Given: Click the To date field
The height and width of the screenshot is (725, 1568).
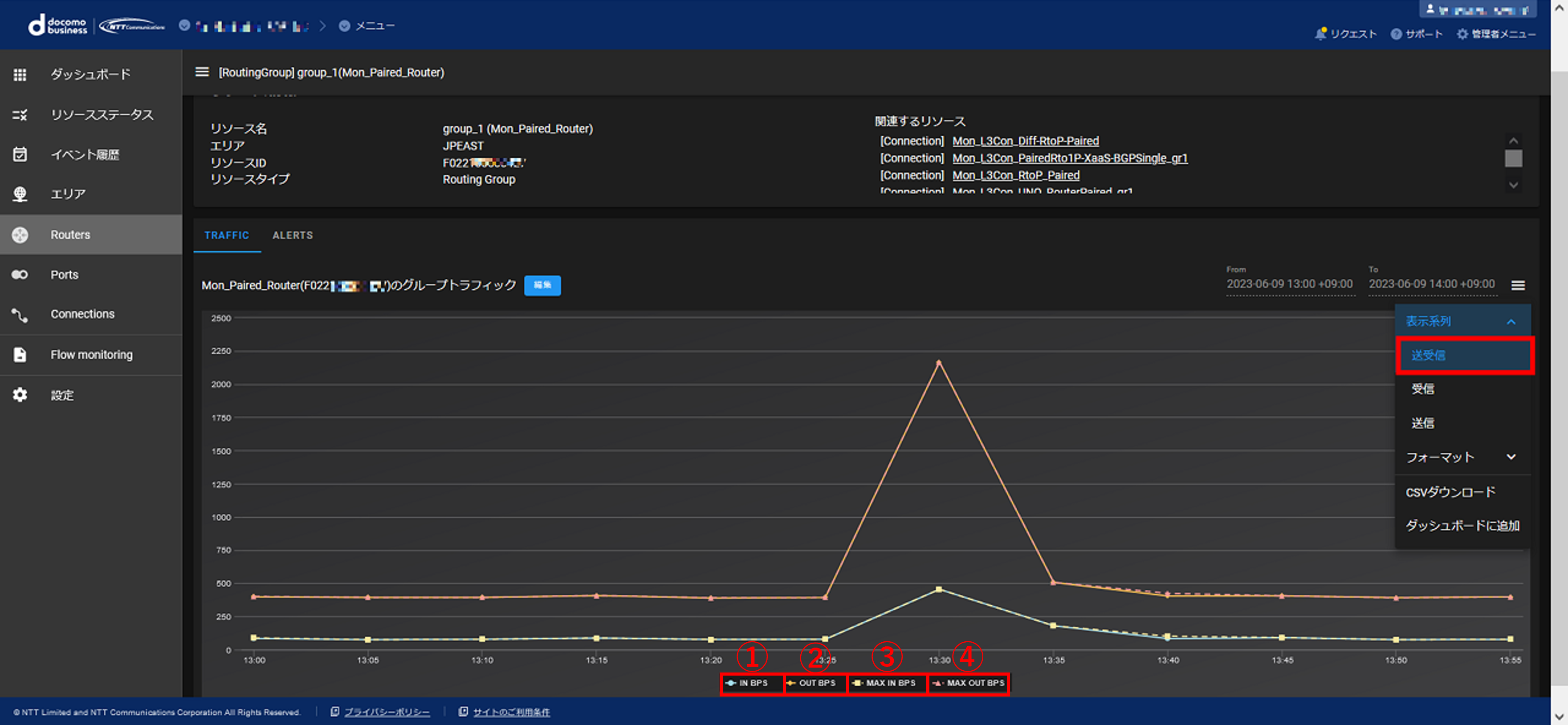Looking at the screenshot, I should point(1432,284).
